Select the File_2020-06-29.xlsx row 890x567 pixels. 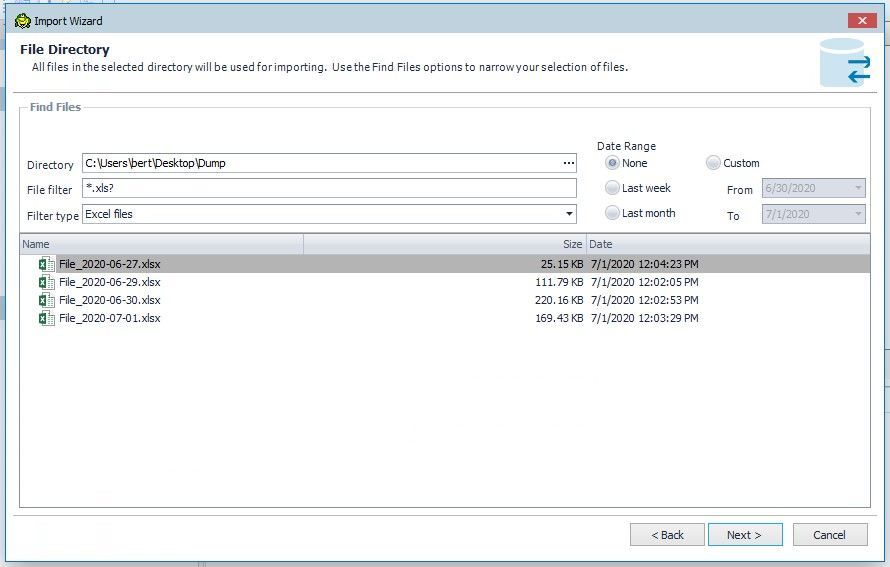click(445, 282)
